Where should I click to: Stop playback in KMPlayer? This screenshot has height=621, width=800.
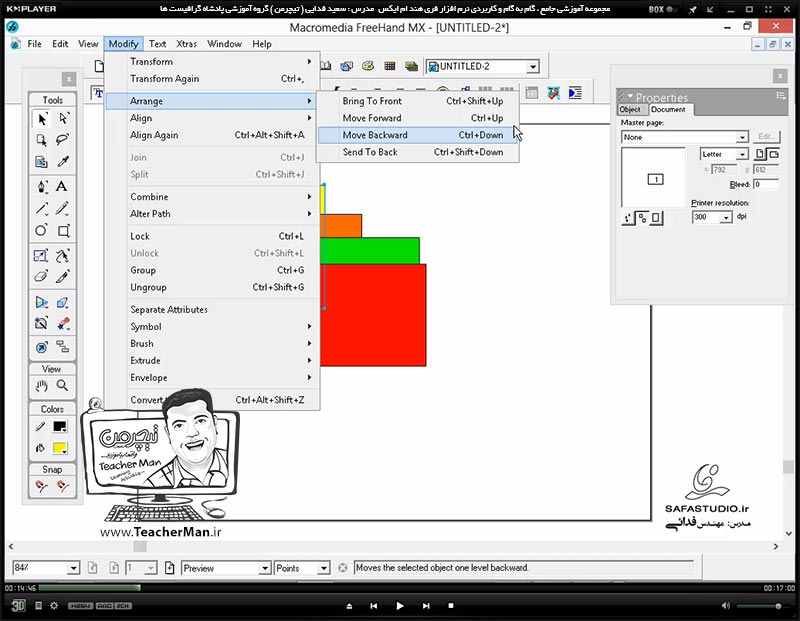click(x=451, y=606)
